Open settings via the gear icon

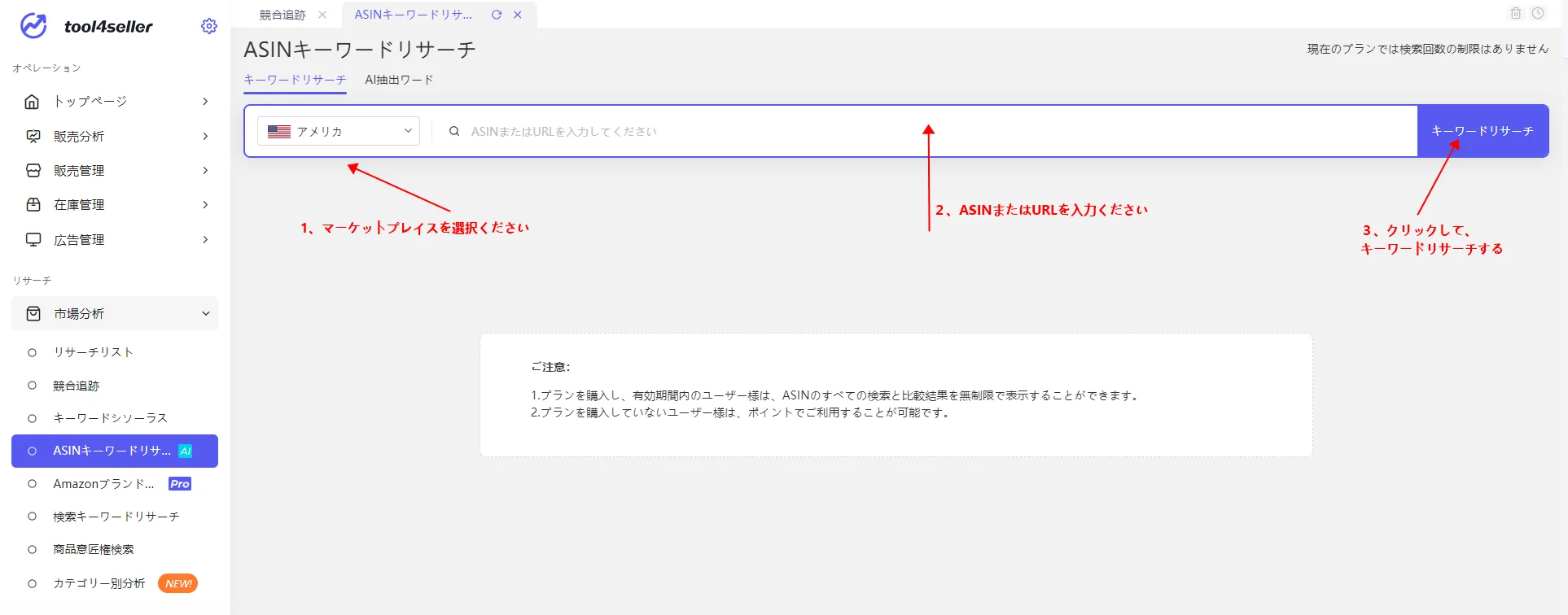click(209, 26)
